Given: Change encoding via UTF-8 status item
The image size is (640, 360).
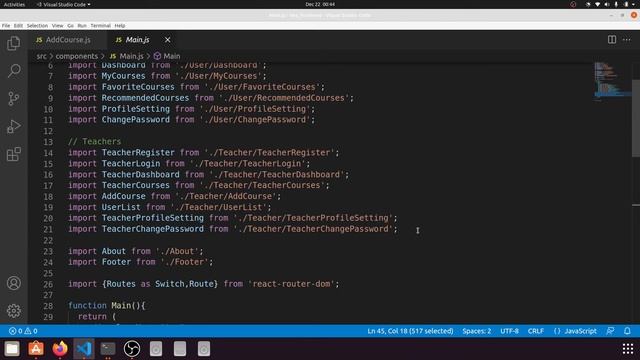Looking at the screenshot, I should (x=509, y=331).
